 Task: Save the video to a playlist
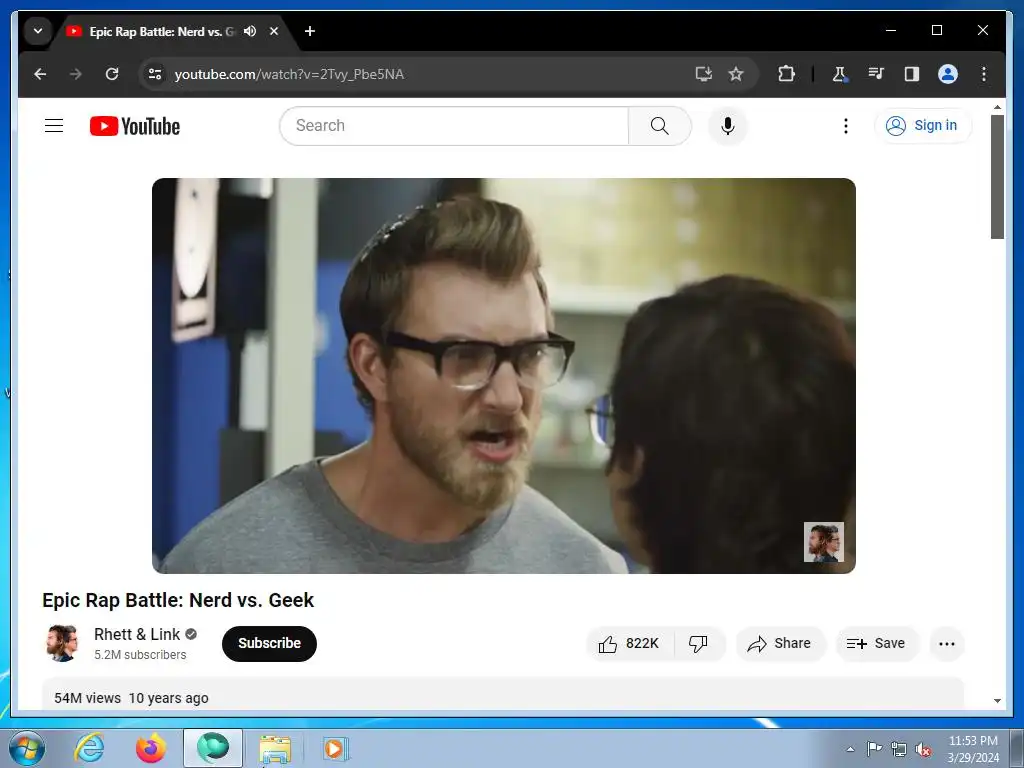coord(876,644)
